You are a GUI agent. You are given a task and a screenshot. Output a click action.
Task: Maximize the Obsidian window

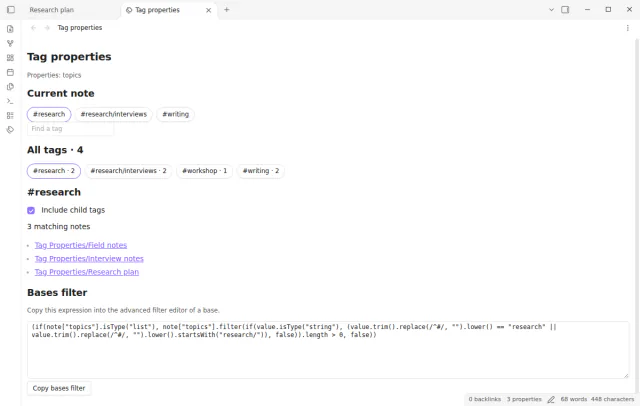[608, 10]
